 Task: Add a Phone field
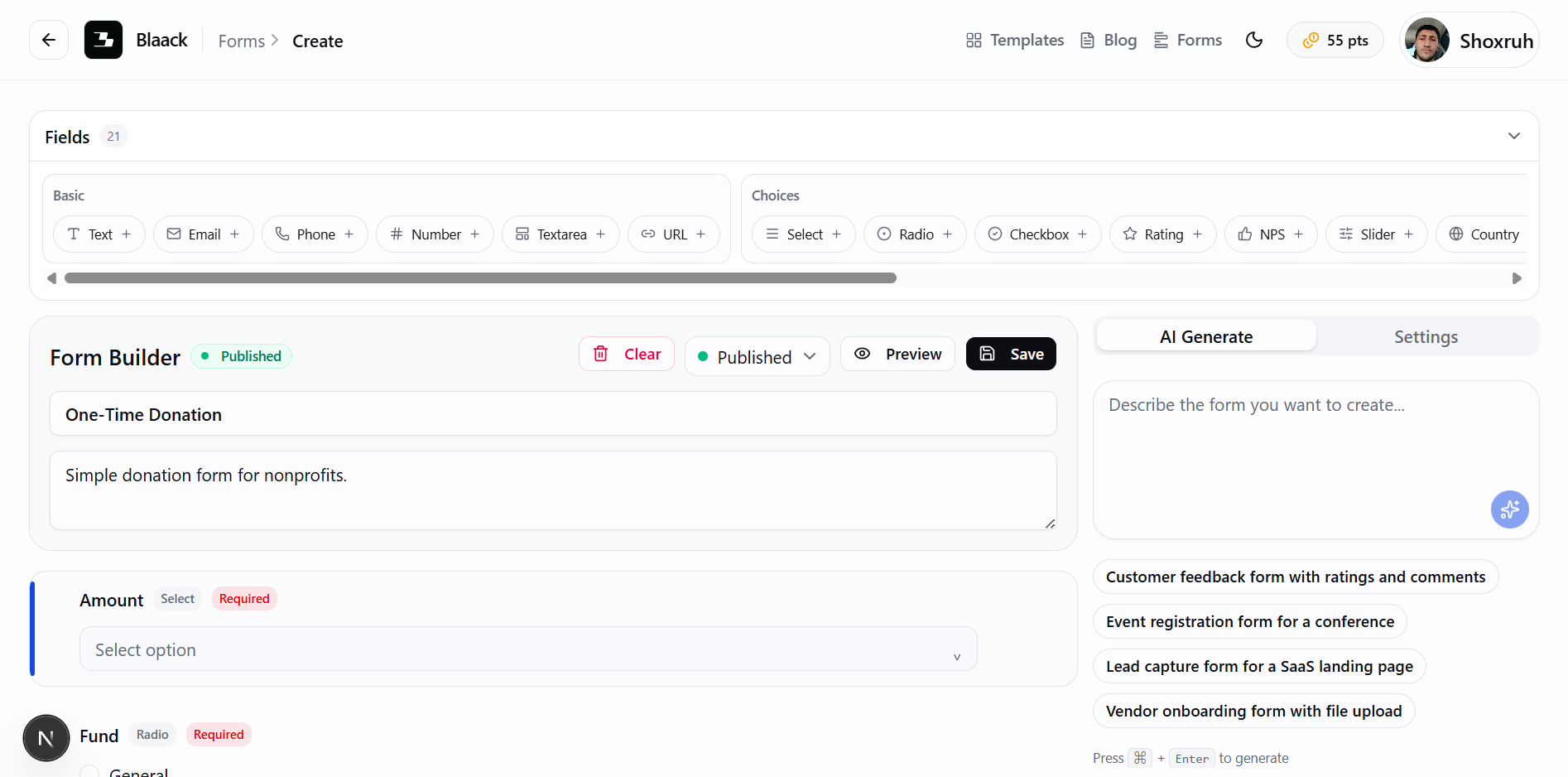coord(315,234)
